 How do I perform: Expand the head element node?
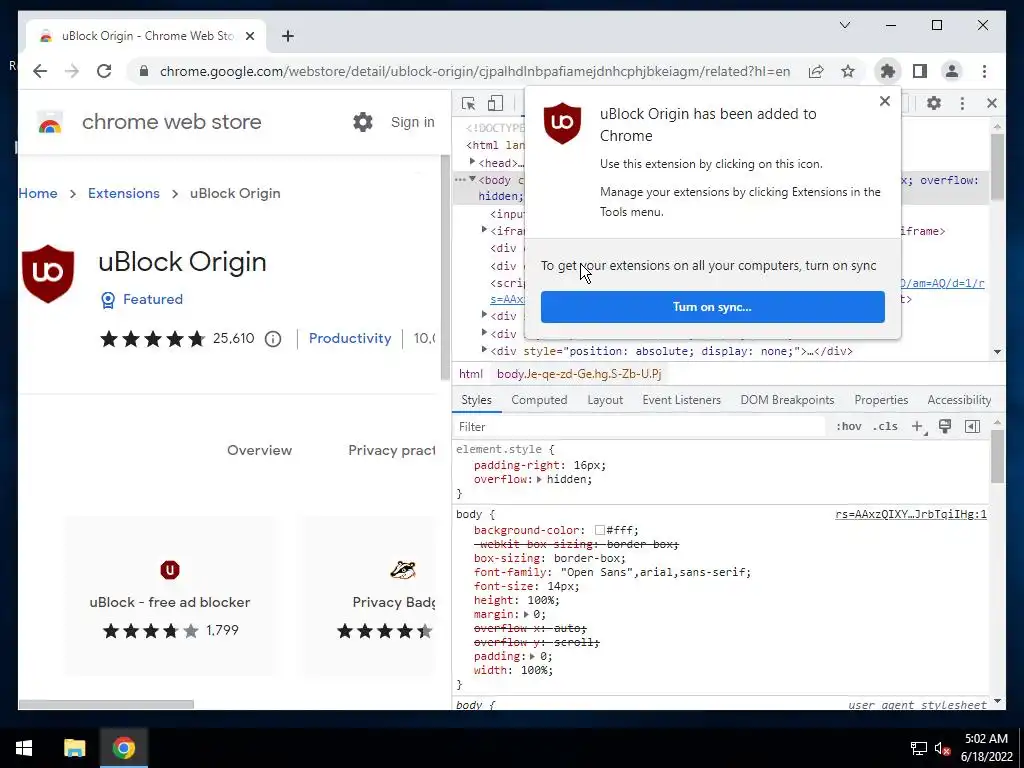(x=472, y=161)
